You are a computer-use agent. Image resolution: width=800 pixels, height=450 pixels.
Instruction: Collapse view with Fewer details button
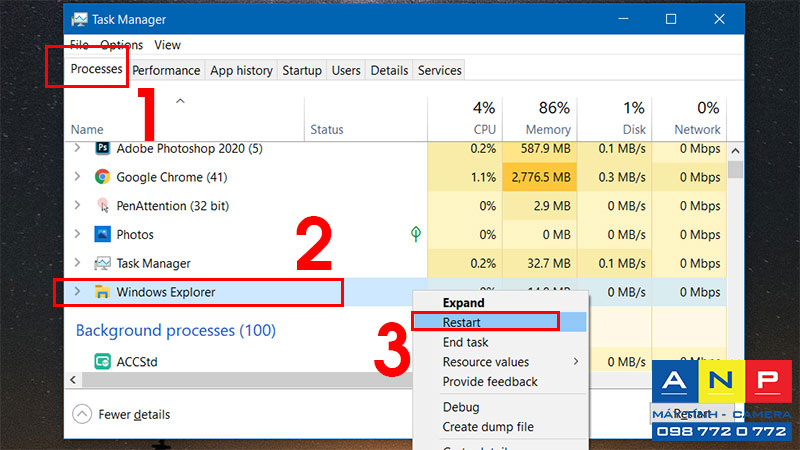121,414
